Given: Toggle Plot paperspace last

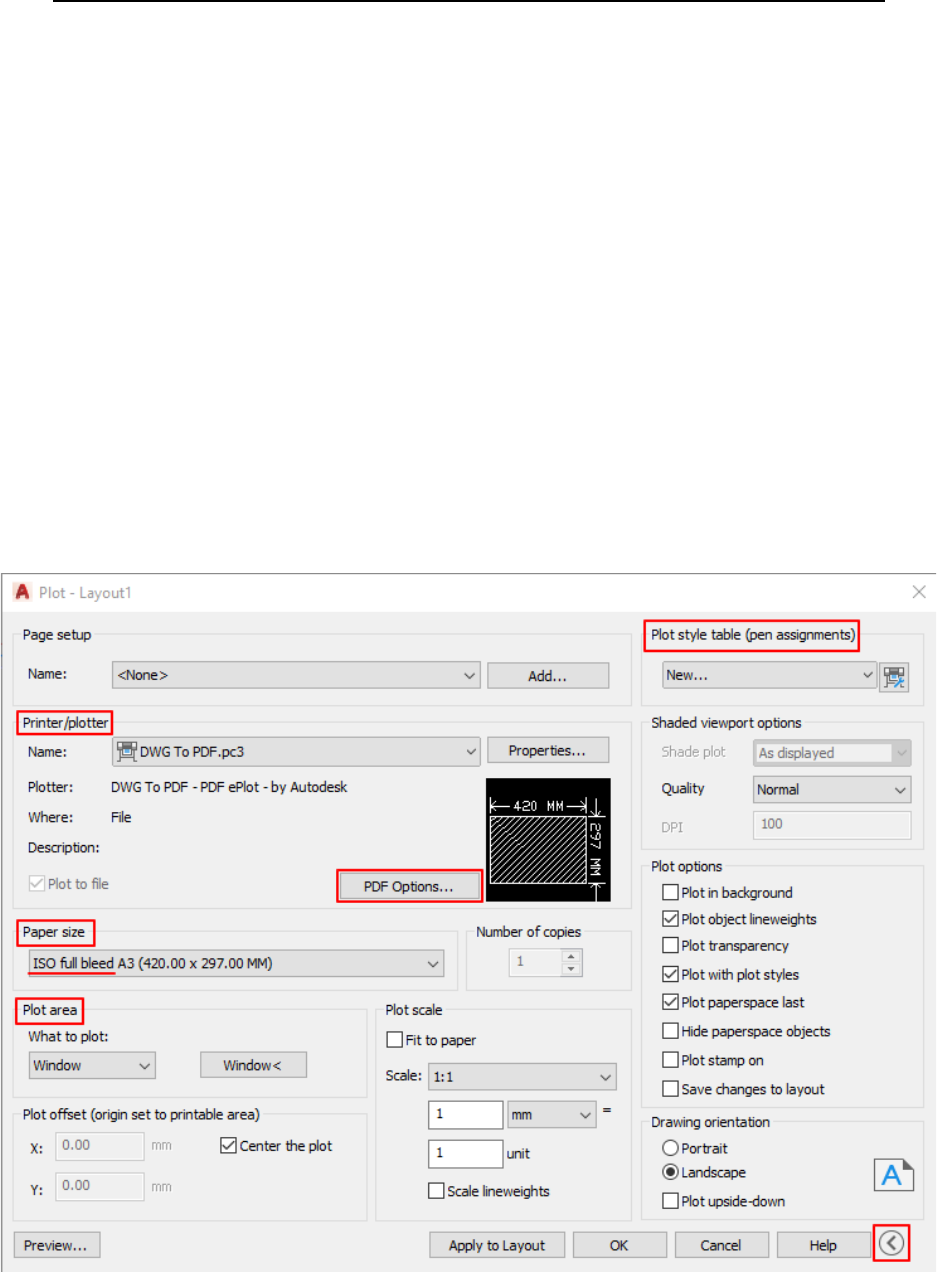Looking at the screenshot, I should coord(733,1002).
